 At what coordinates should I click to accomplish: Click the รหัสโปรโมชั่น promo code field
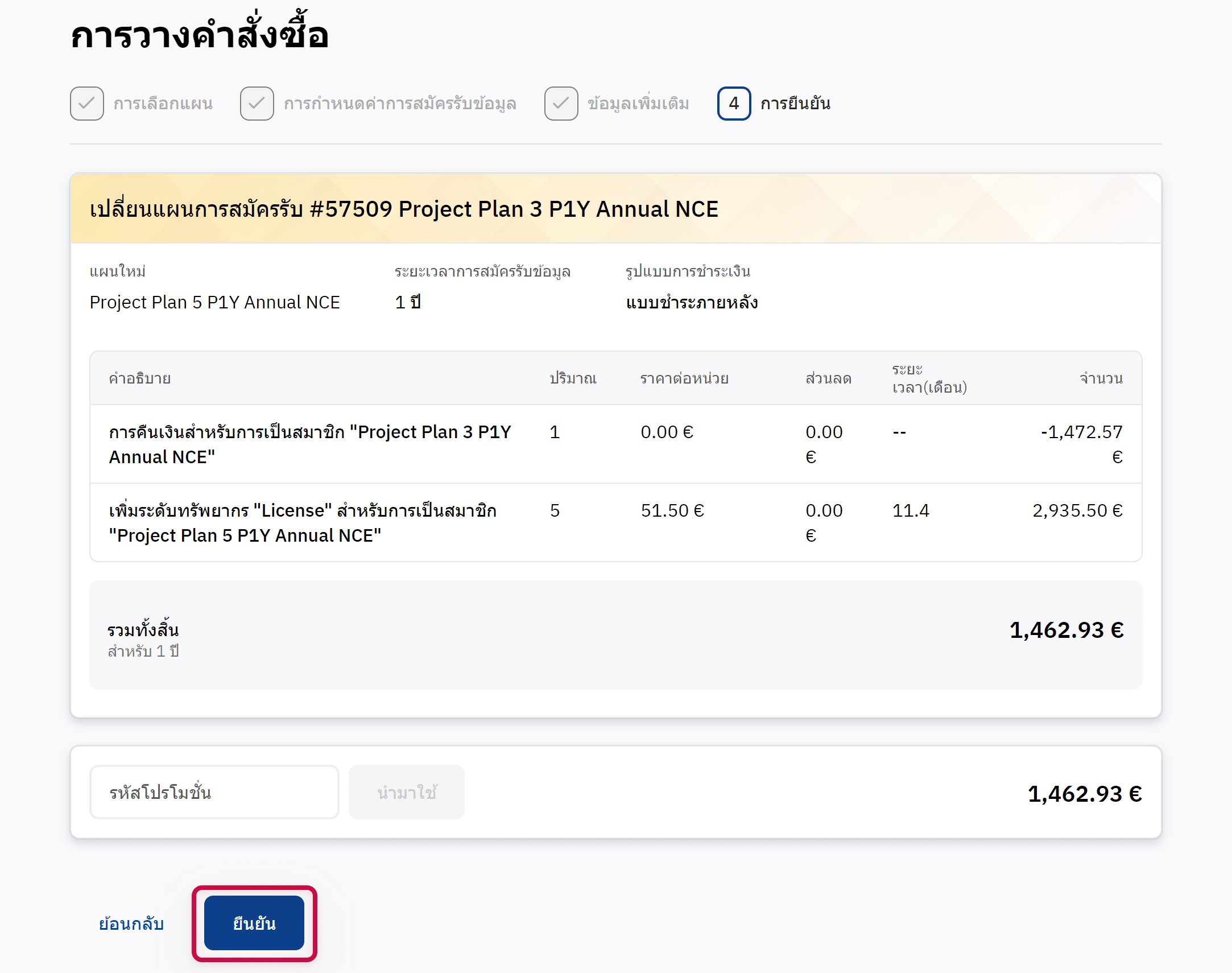coord(214,792)
